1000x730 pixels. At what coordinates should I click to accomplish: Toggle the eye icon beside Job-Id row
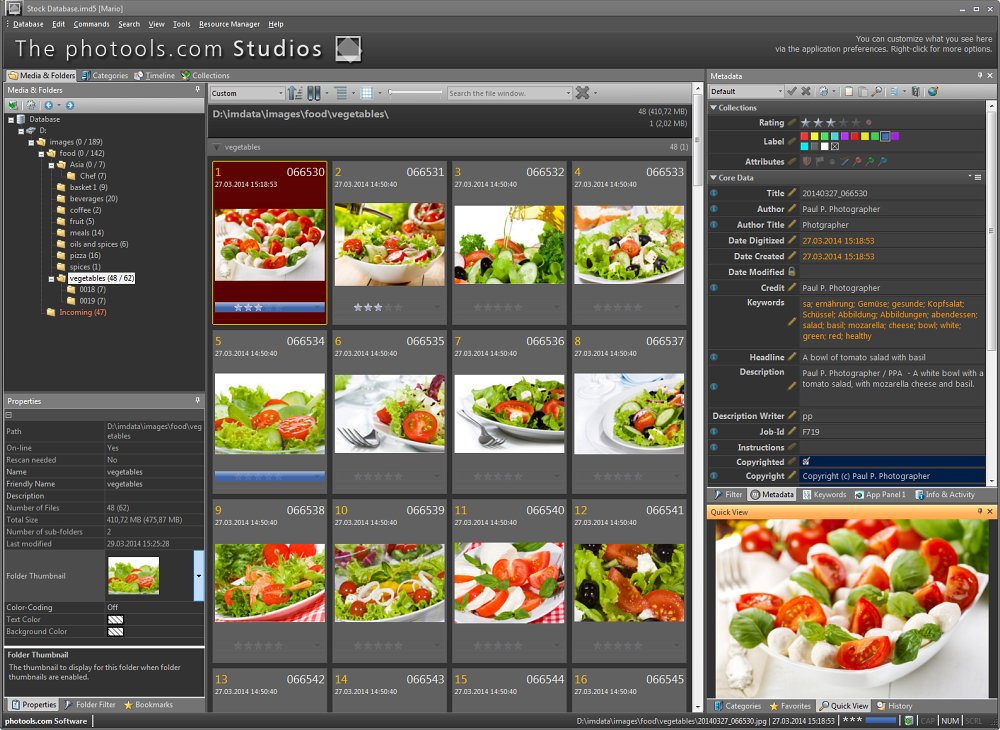click(x=714, y=432)
